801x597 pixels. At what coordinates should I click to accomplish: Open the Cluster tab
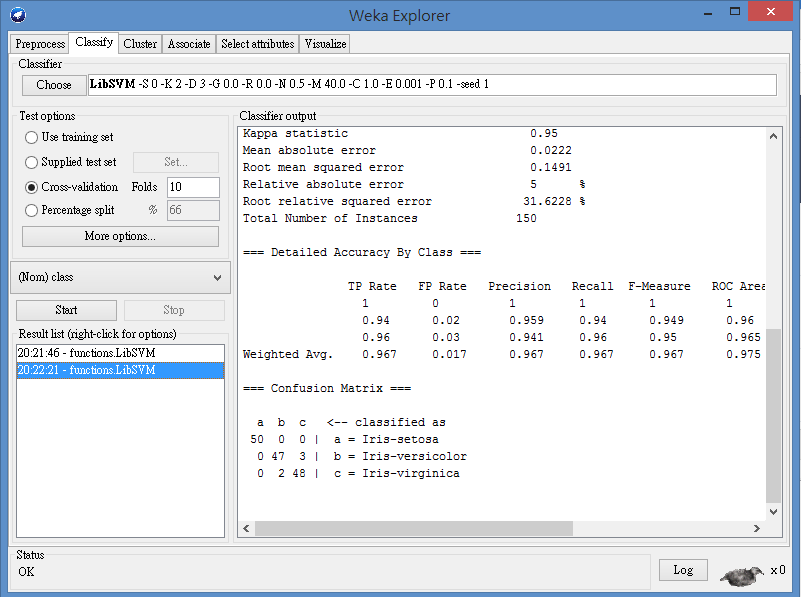pyautogui.click(x=140, y=44)
